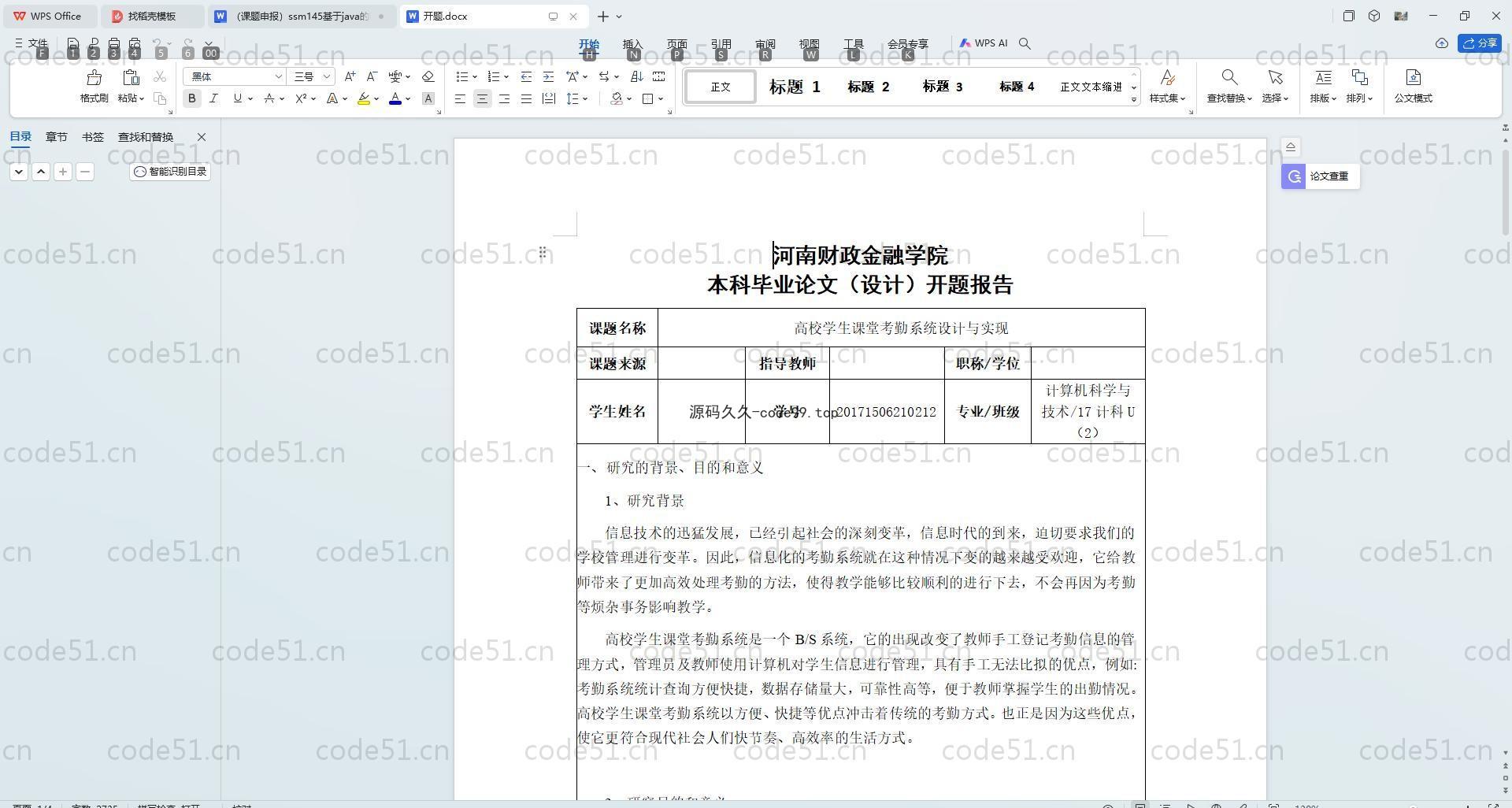Click the save icon in quick access bar
The height and width of the screenshot is (808, 1512).
[72, 44]
